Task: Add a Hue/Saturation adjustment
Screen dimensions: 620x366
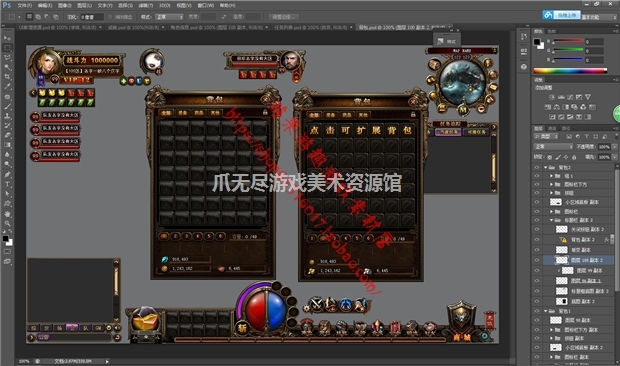Action: [548, 107]
